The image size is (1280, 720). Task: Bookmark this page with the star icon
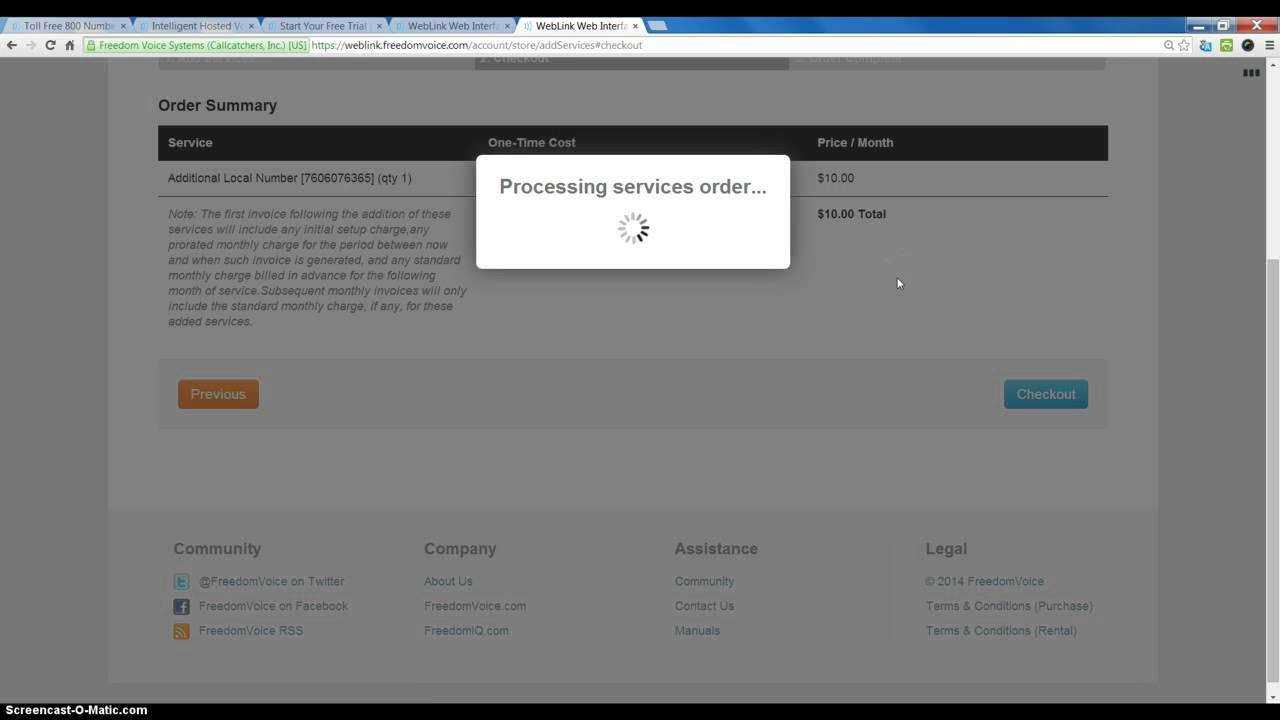pos(1184,45)
